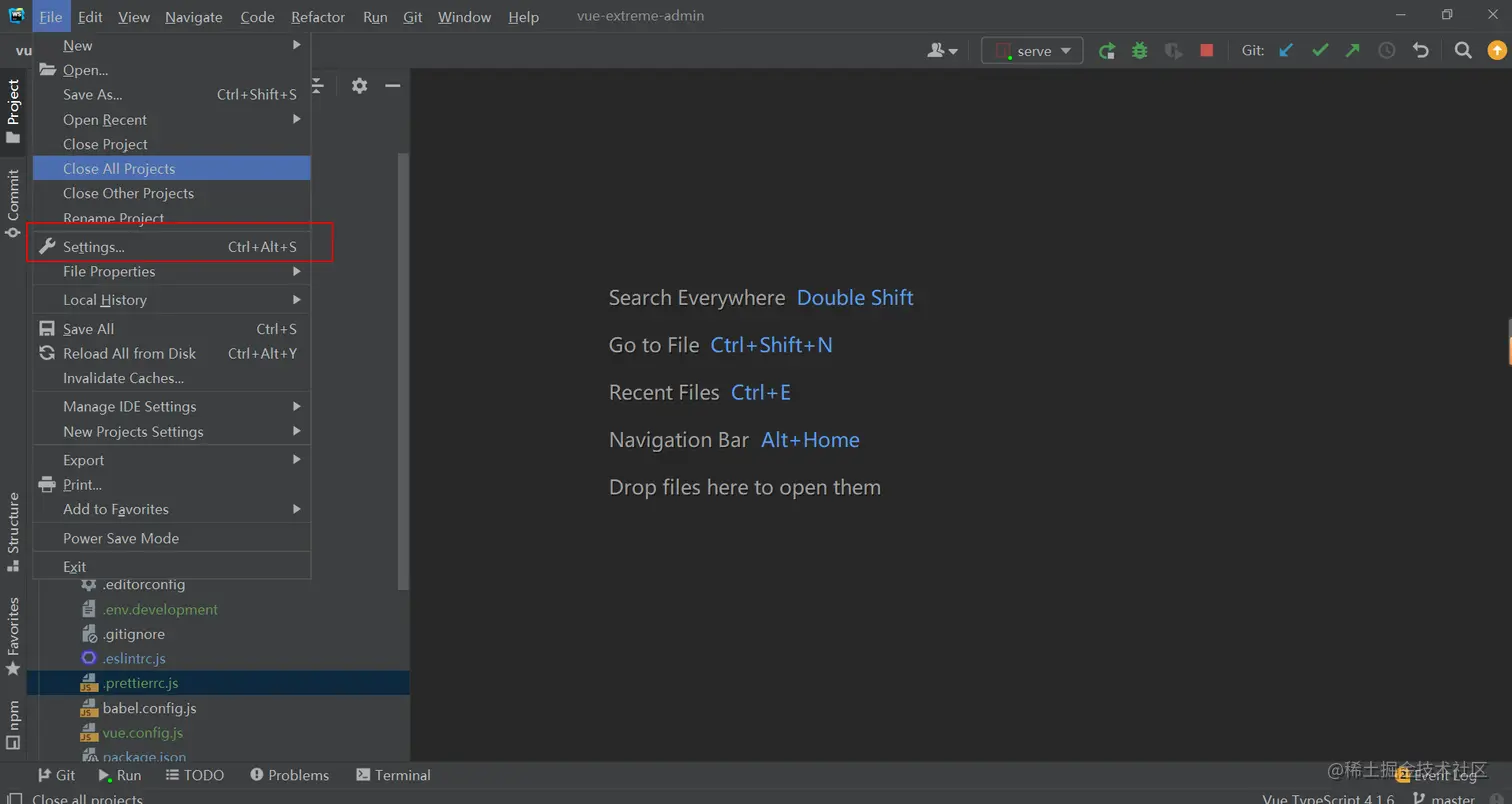Open the Run tool window at bottom
The width and height of the screenshot is (1512, 804).
(120, 775)
